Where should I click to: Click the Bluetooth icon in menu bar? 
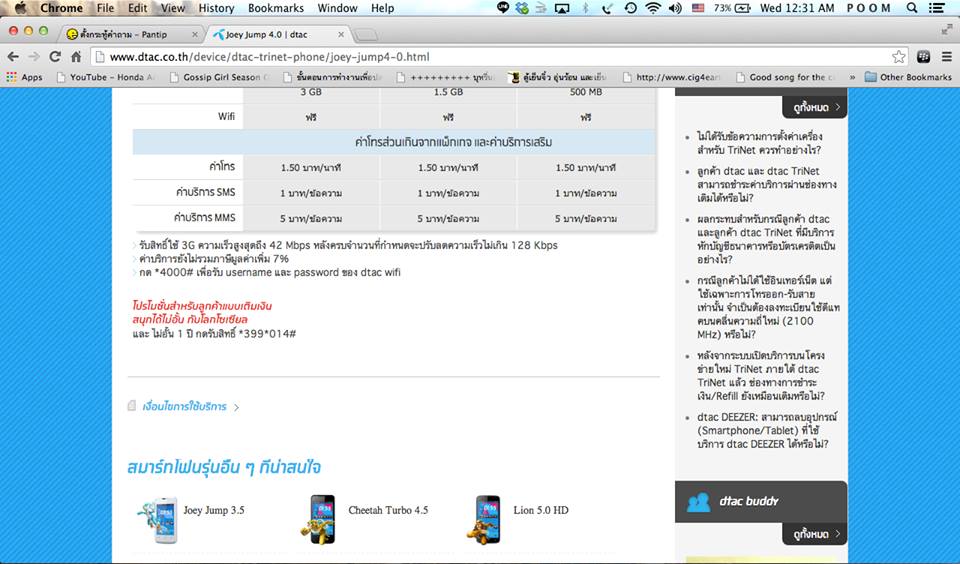[585, 8]
